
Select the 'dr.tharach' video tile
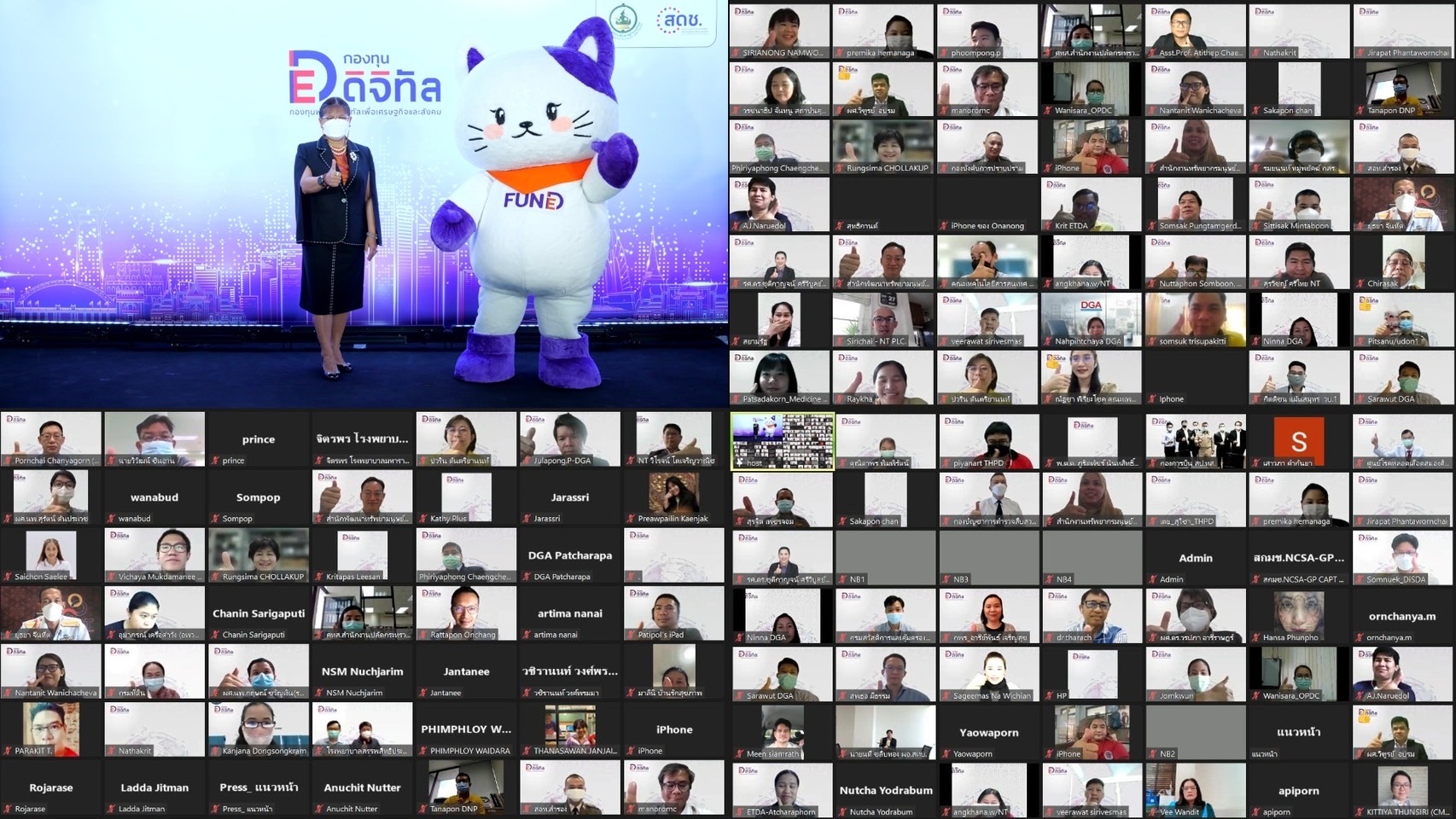tap(1092, 615)
